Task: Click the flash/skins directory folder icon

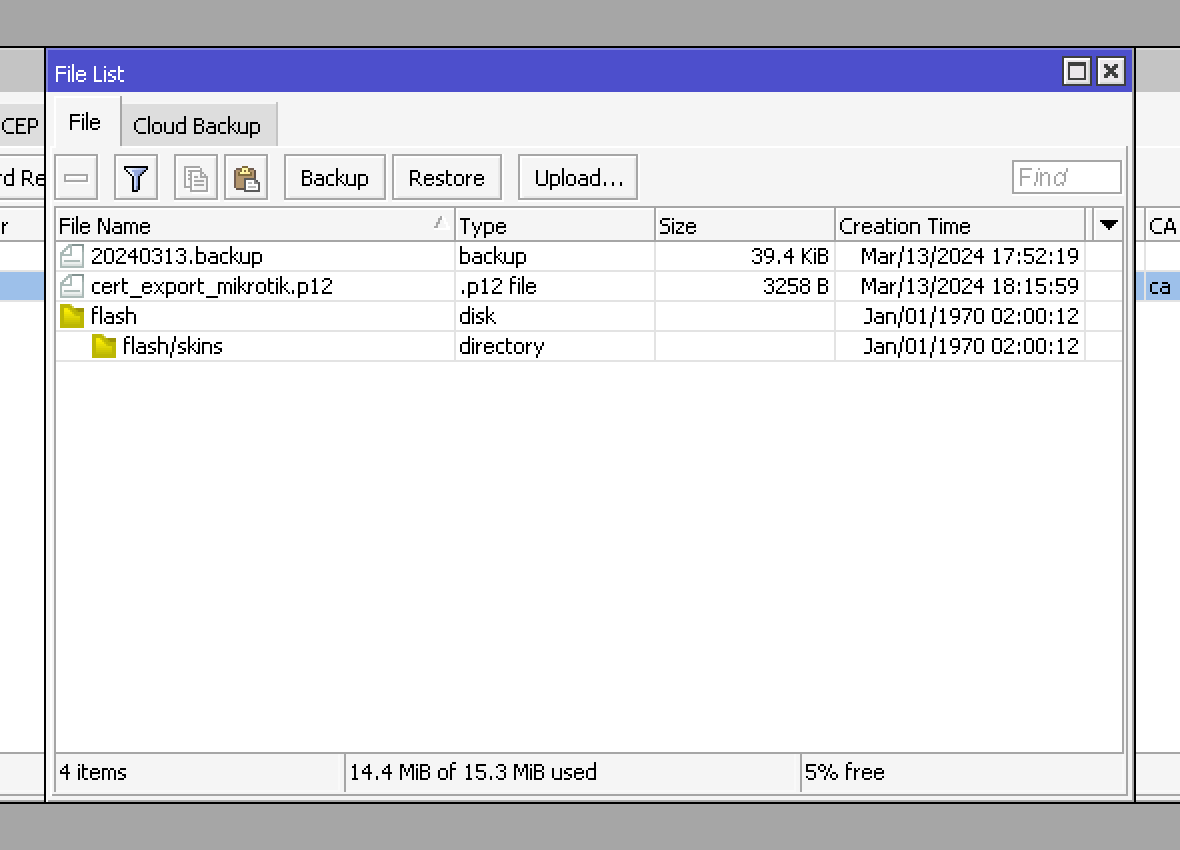Action: click(104, 346)
